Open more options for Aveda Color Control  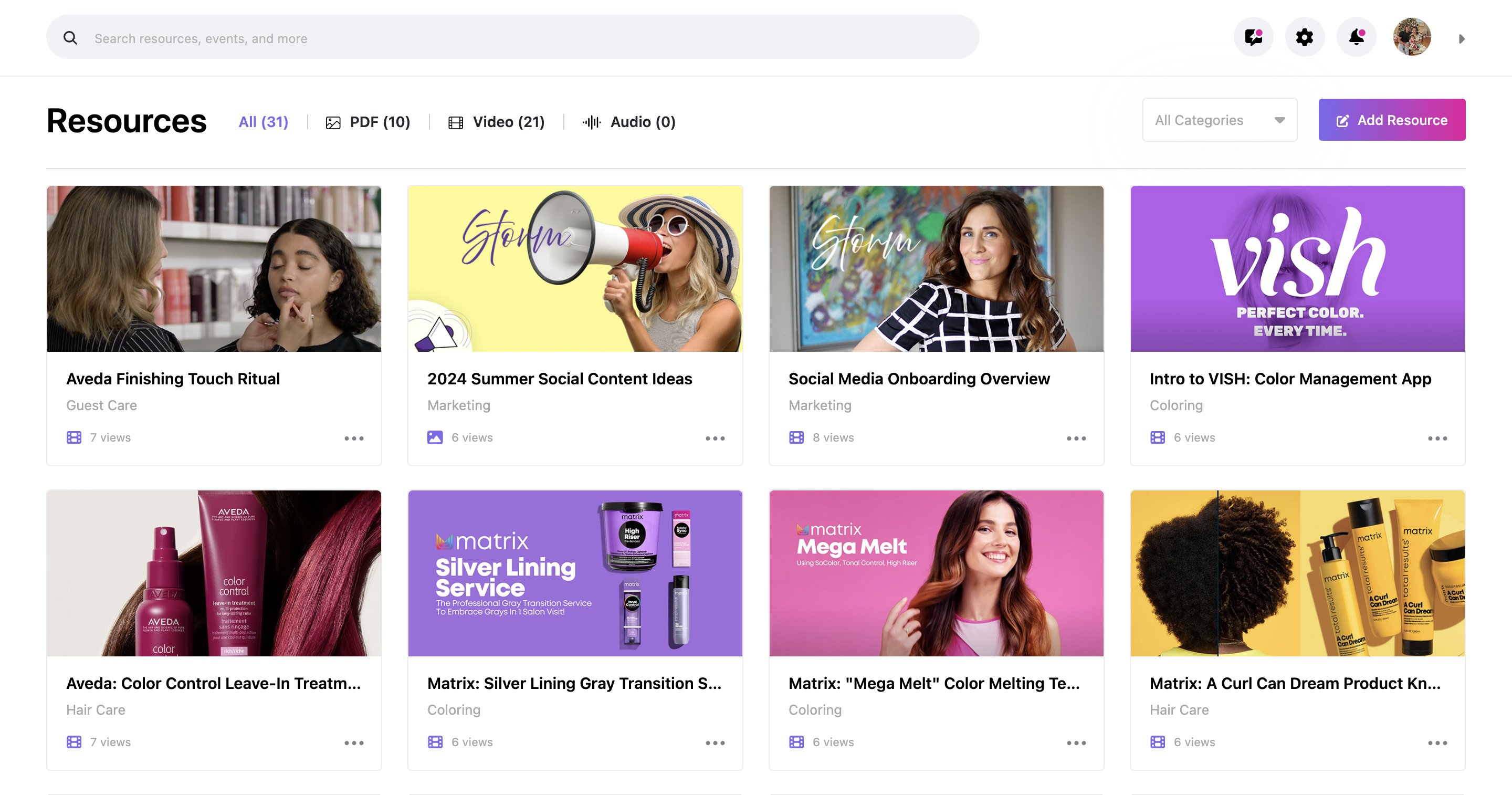[354, 744]
